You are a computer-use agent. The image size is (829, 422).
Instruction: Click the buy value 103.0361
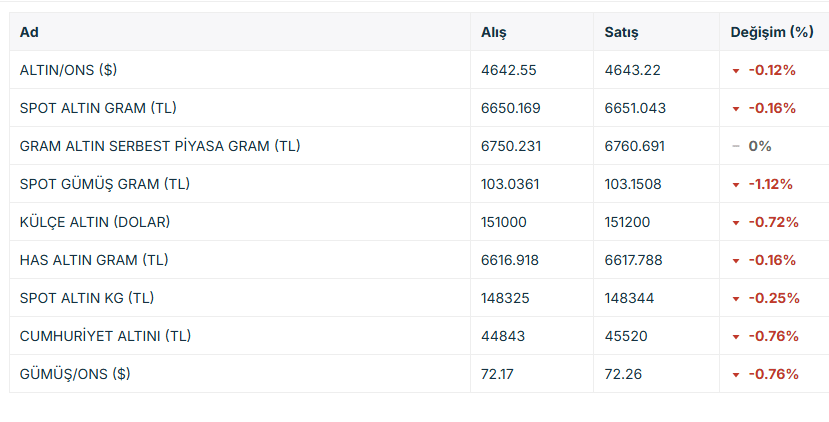[x=510, y=185]
